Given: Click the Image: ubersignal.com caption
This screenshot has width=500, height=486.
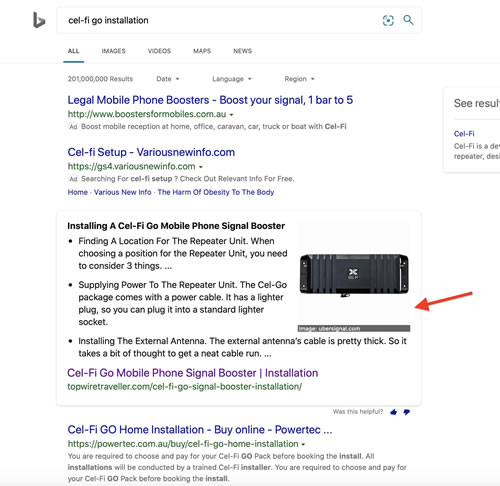Looking at the screenshot, I should pyautogui.click(x=354, y=329).
